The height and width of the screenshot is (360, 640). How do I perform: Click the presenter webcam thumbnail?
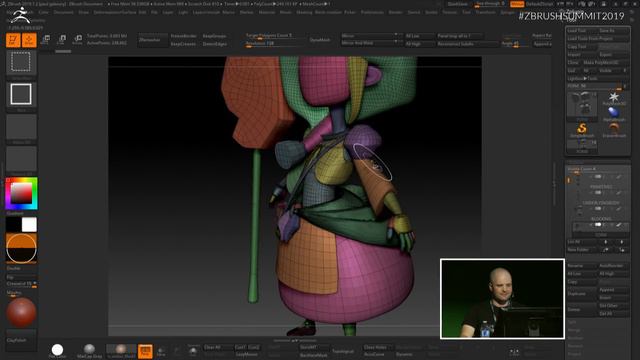pos(502,299)
